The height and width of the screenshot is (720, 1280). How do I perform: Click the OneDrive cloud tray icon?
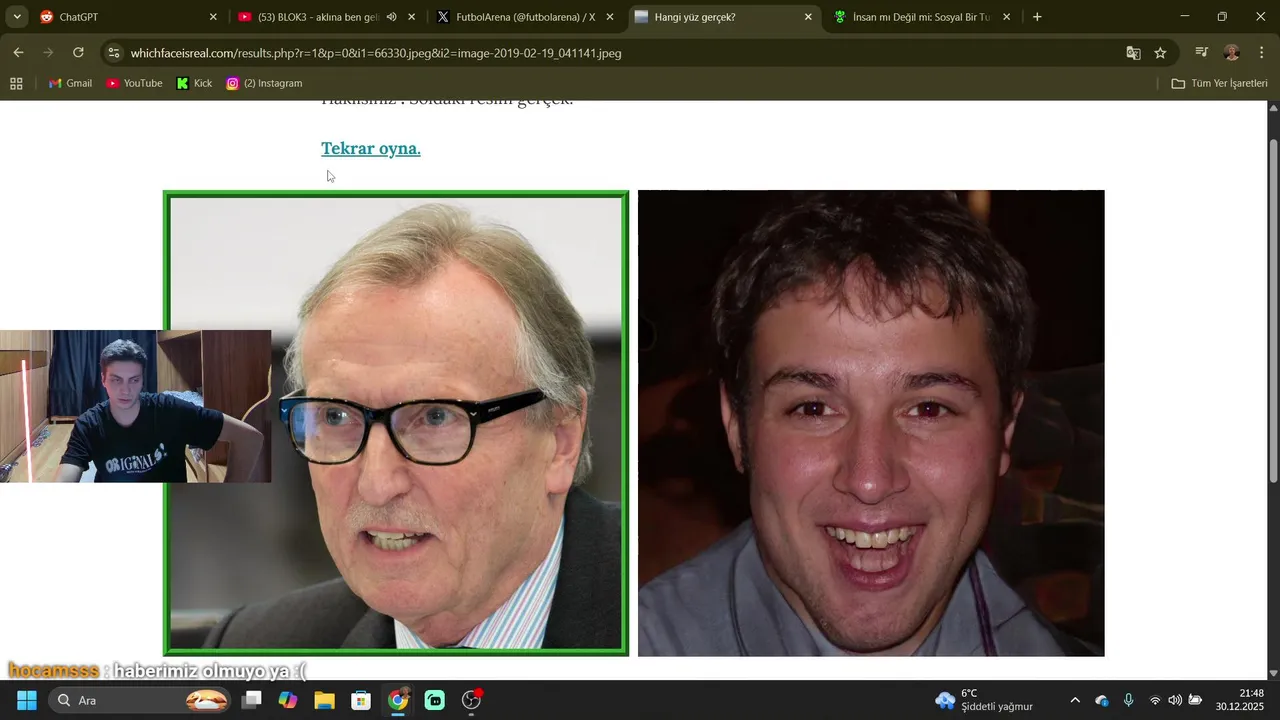(1102, 700)
